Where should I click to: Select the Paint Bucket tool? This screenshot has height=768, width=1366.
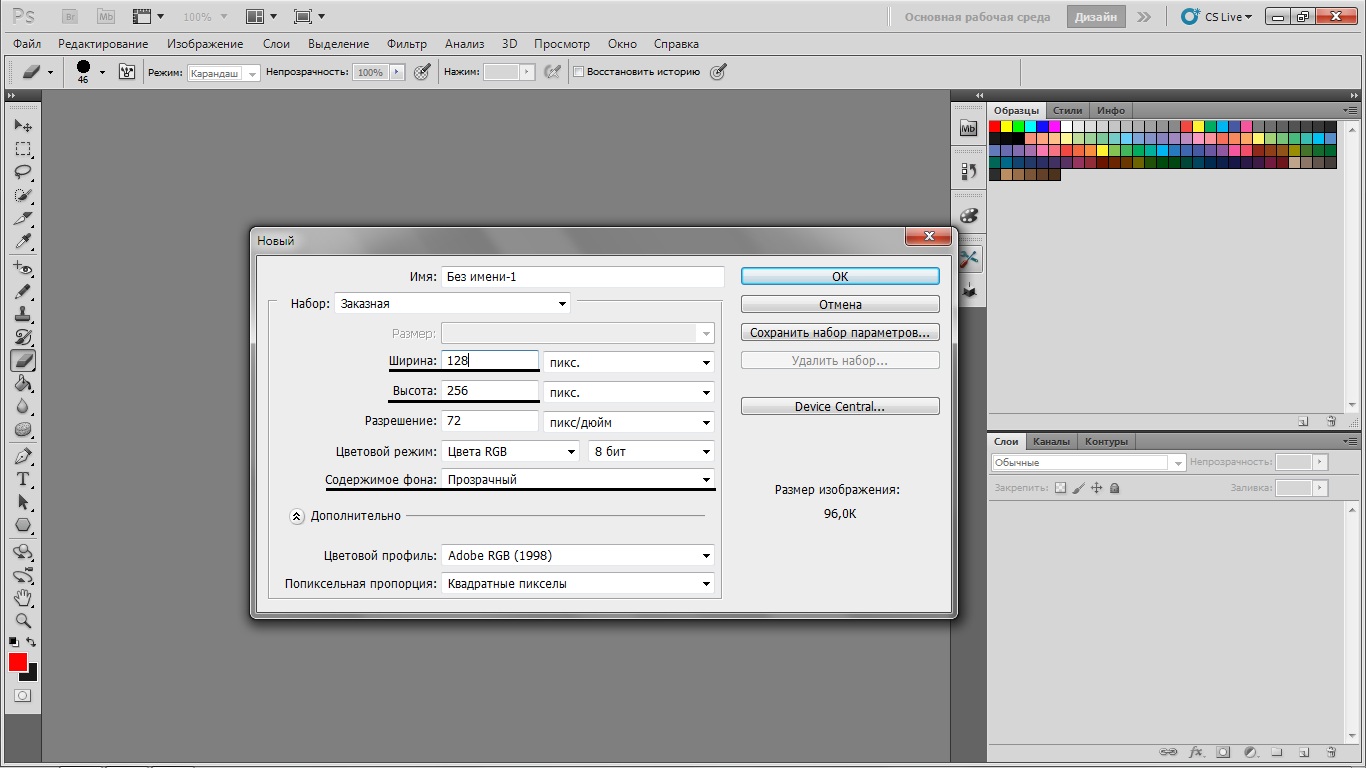[23, 384]
